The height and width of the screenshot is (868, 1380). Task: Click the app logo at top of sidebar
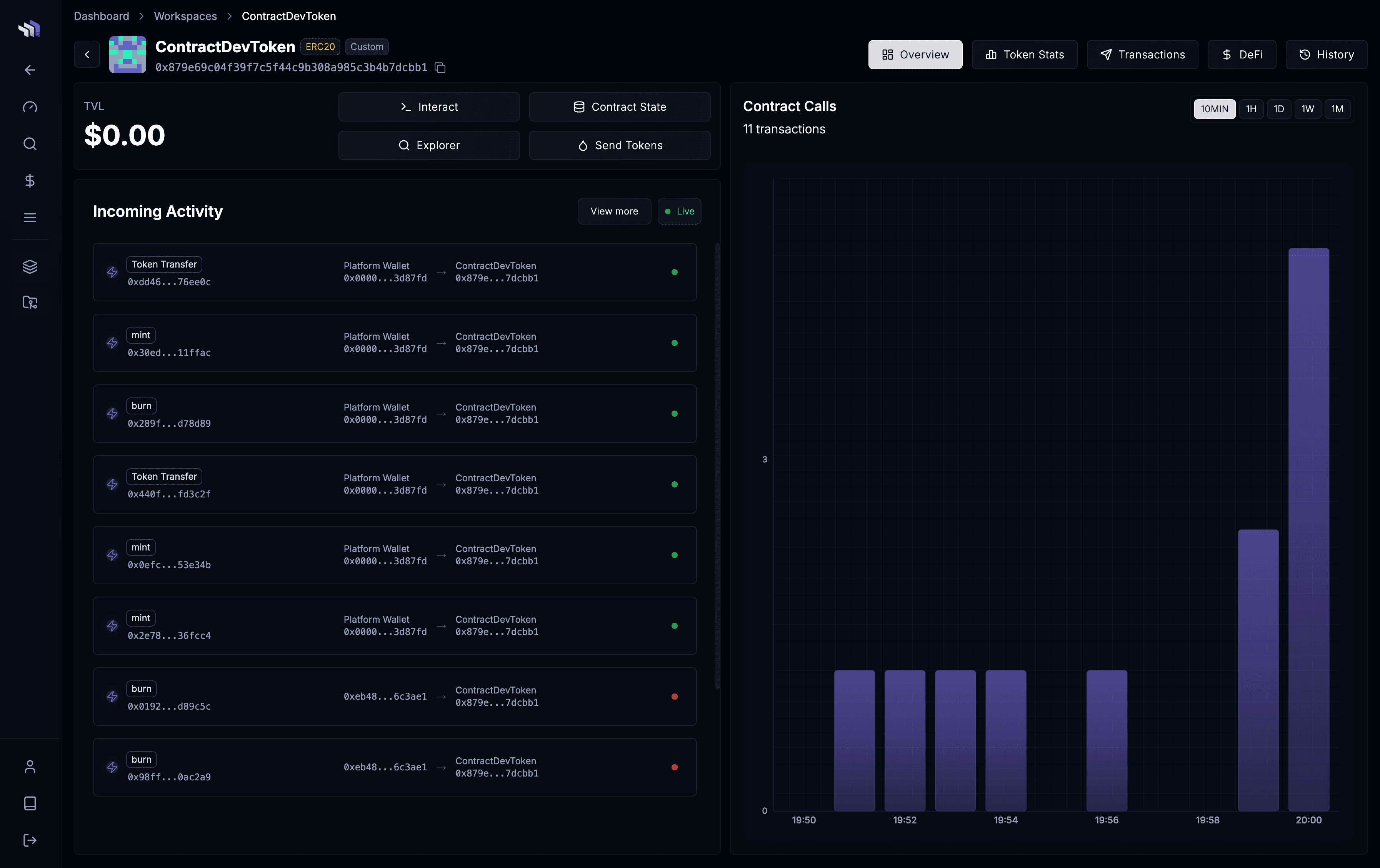(29, 28)
